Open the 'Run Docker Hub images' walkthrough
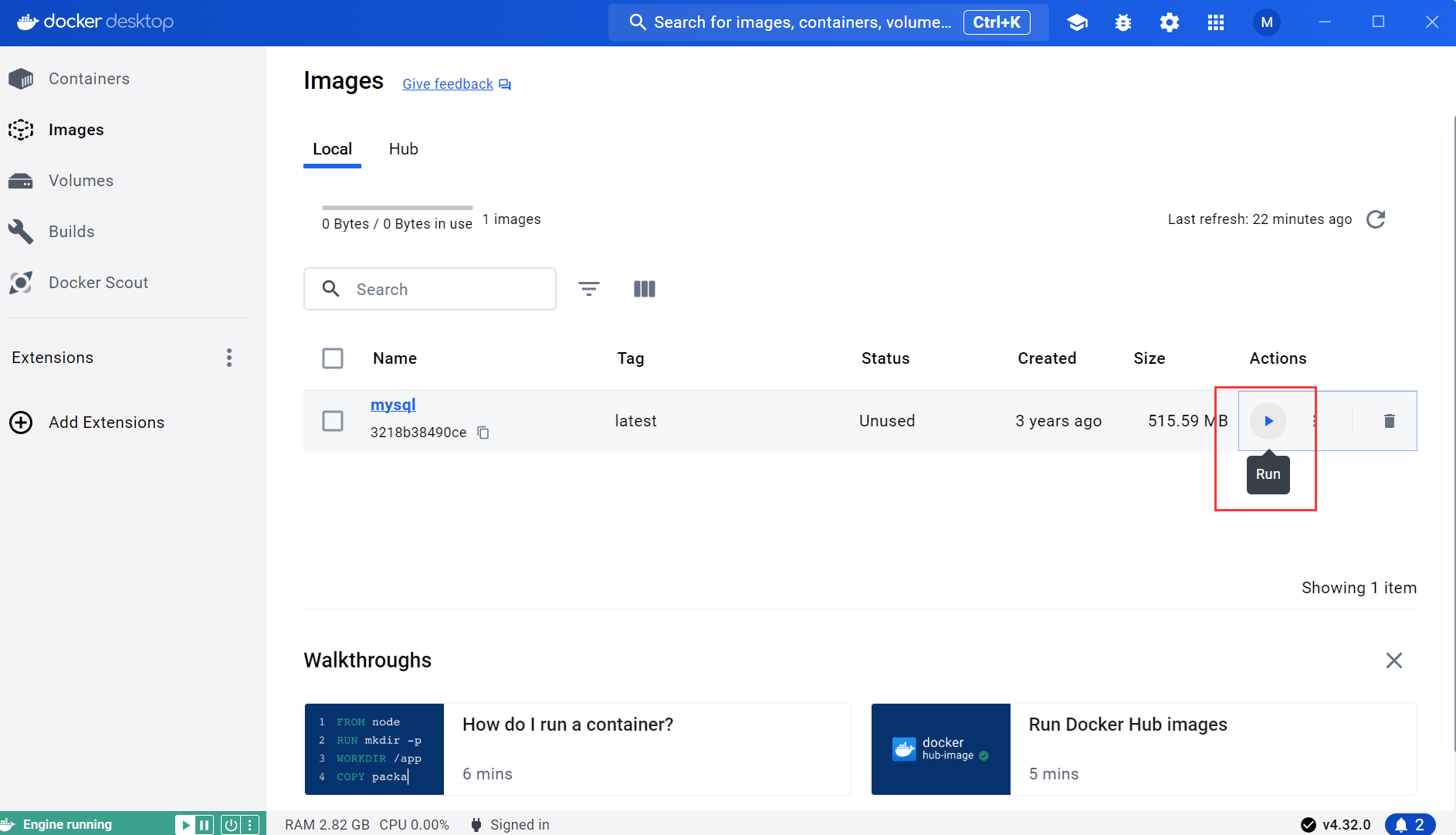Screen dimensions: 1456x835 [x=1144, y=749]
